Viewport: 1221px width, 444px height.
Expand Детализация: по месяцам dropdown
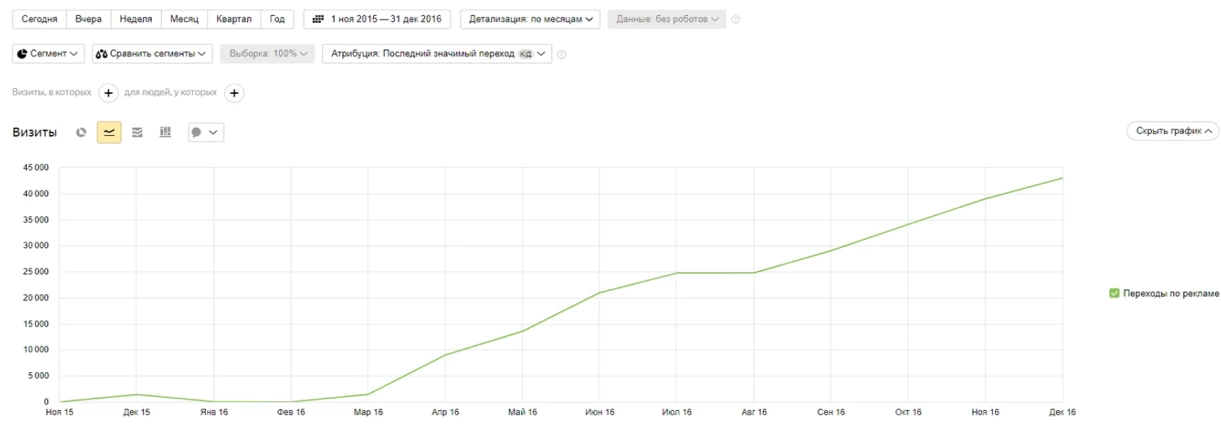coord(530,19)
